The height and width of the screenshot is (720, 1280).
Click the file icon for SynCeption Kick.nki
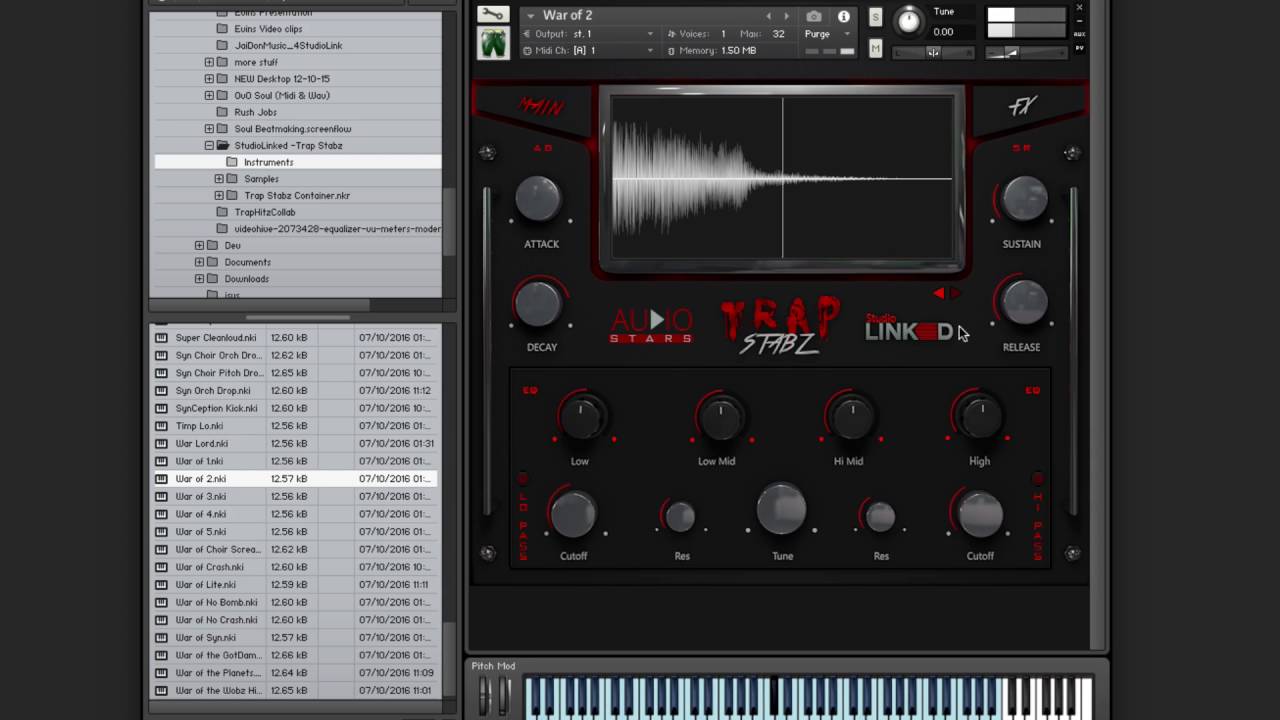(x=161, y=408)
